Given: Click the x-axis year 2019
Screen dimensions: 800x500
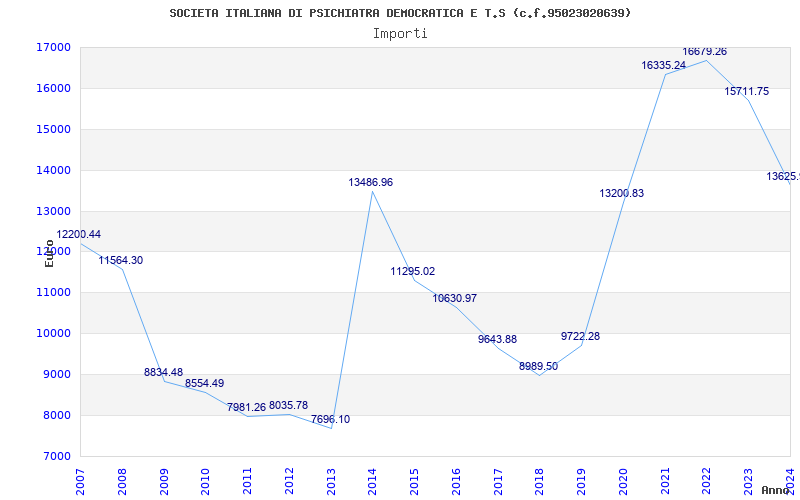Looking at the screenshot, I should tap(582, 482).
